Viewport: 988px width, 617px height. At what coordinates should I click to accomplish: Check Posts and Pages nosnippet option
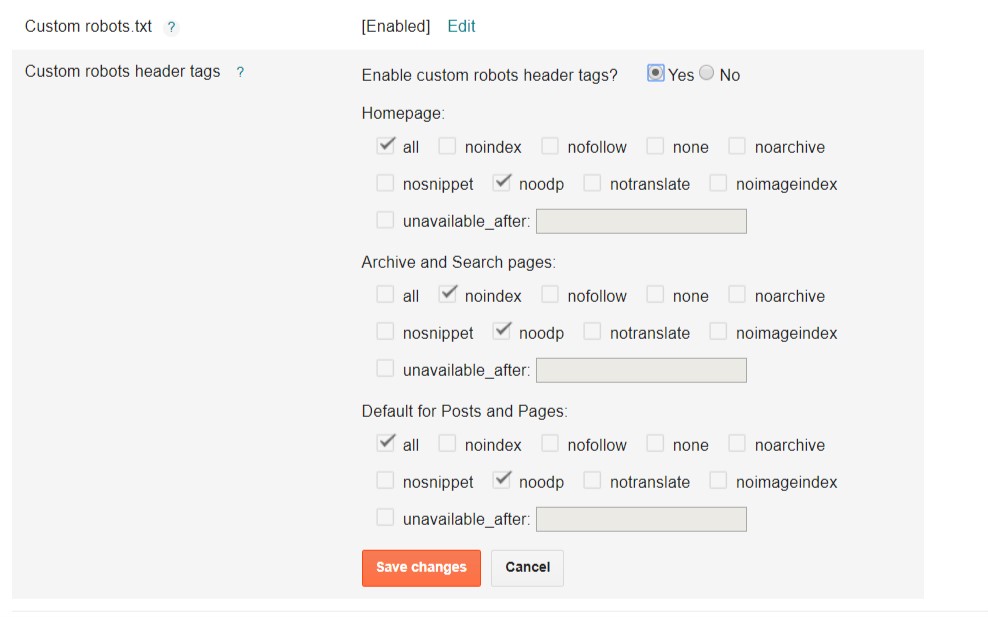(x=385, y=481)
